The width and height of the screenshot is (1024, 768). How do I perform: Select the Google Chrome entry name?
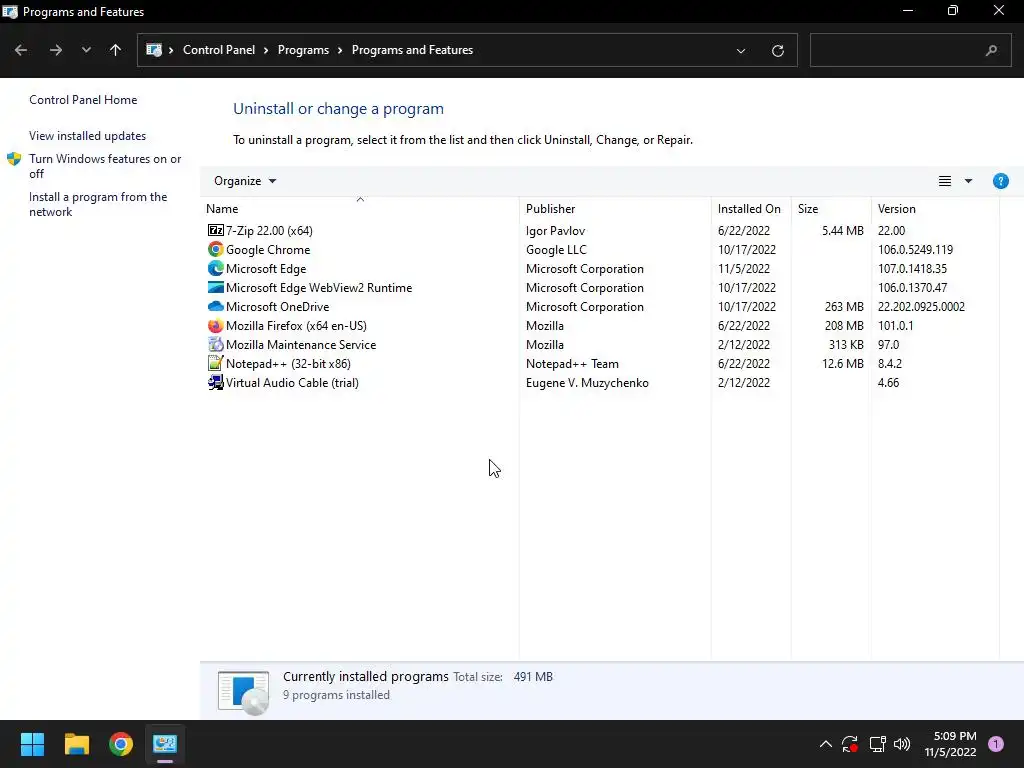click(x=268, y=249)
